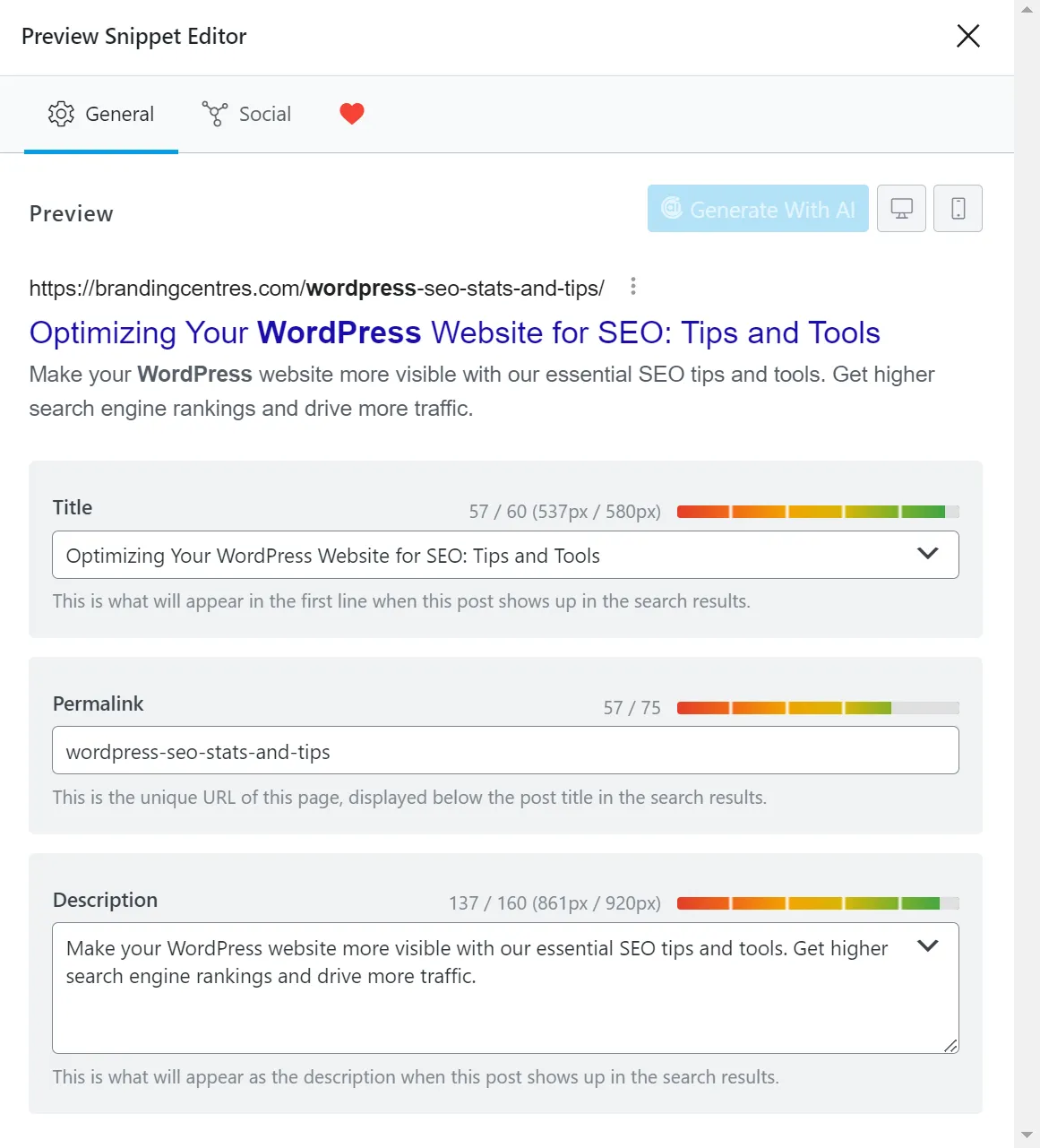Image resolution: width=1040 pixels, height=1148 pixels.
Task: Click the scroll-up arrow on the scrollbar
Action: (1025, 9)
